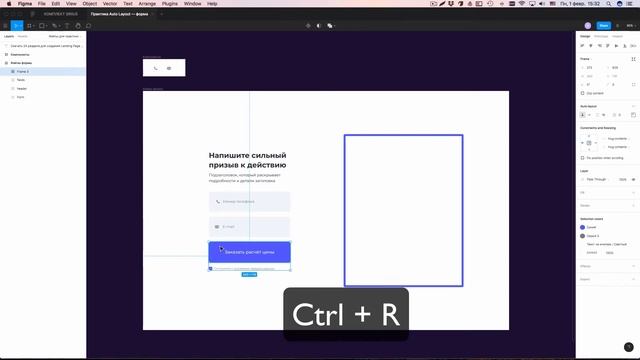
Task: Open the Figma main menu icon
Action: coord(6,26)
